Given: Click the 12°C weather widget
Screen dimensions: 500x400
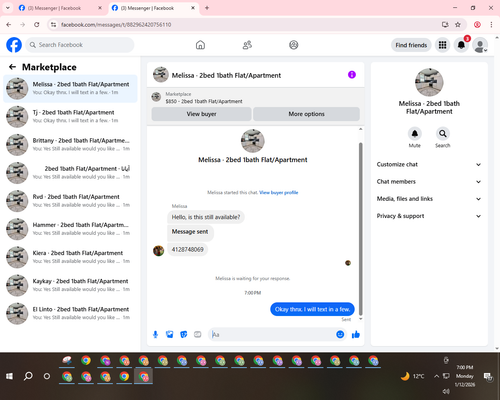Looking at the screenshot, I should pyautogui.click(x=413, y=376).
